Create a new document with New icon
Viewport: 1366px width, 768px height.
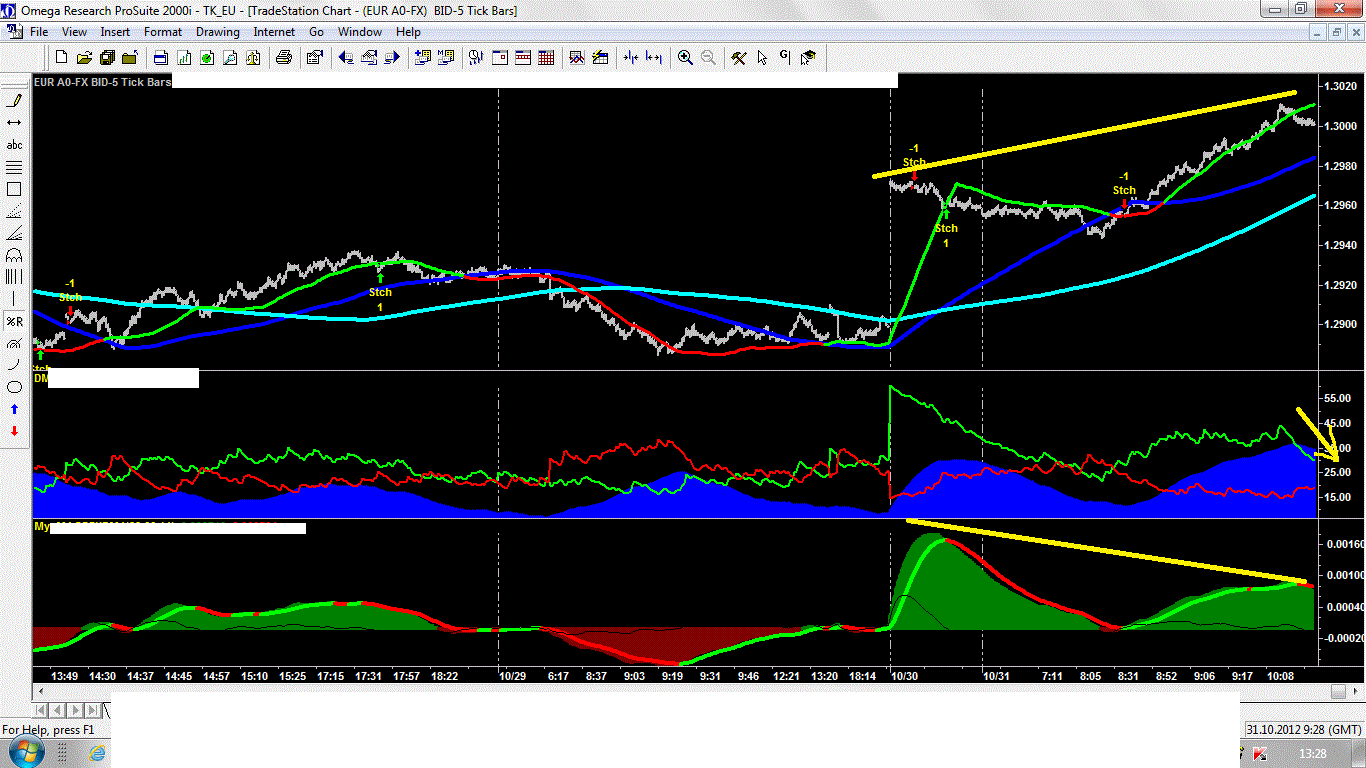62,58
